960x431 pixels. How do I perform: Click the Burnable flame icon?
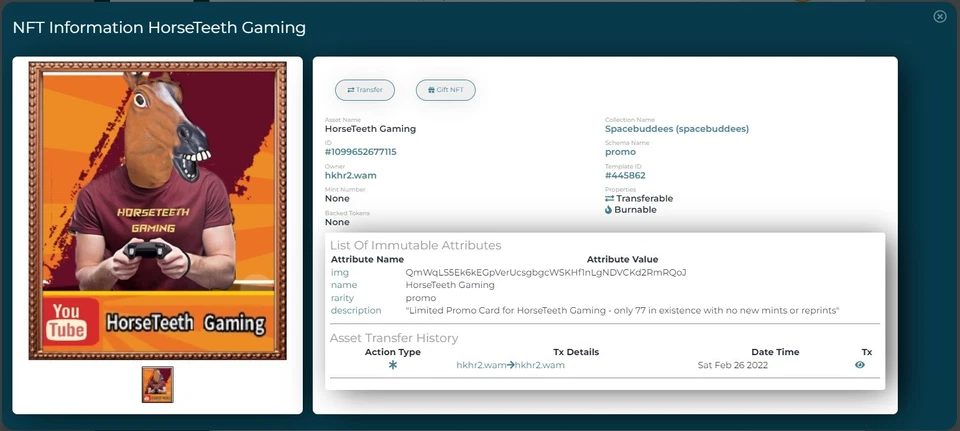[x=609, y=209]
